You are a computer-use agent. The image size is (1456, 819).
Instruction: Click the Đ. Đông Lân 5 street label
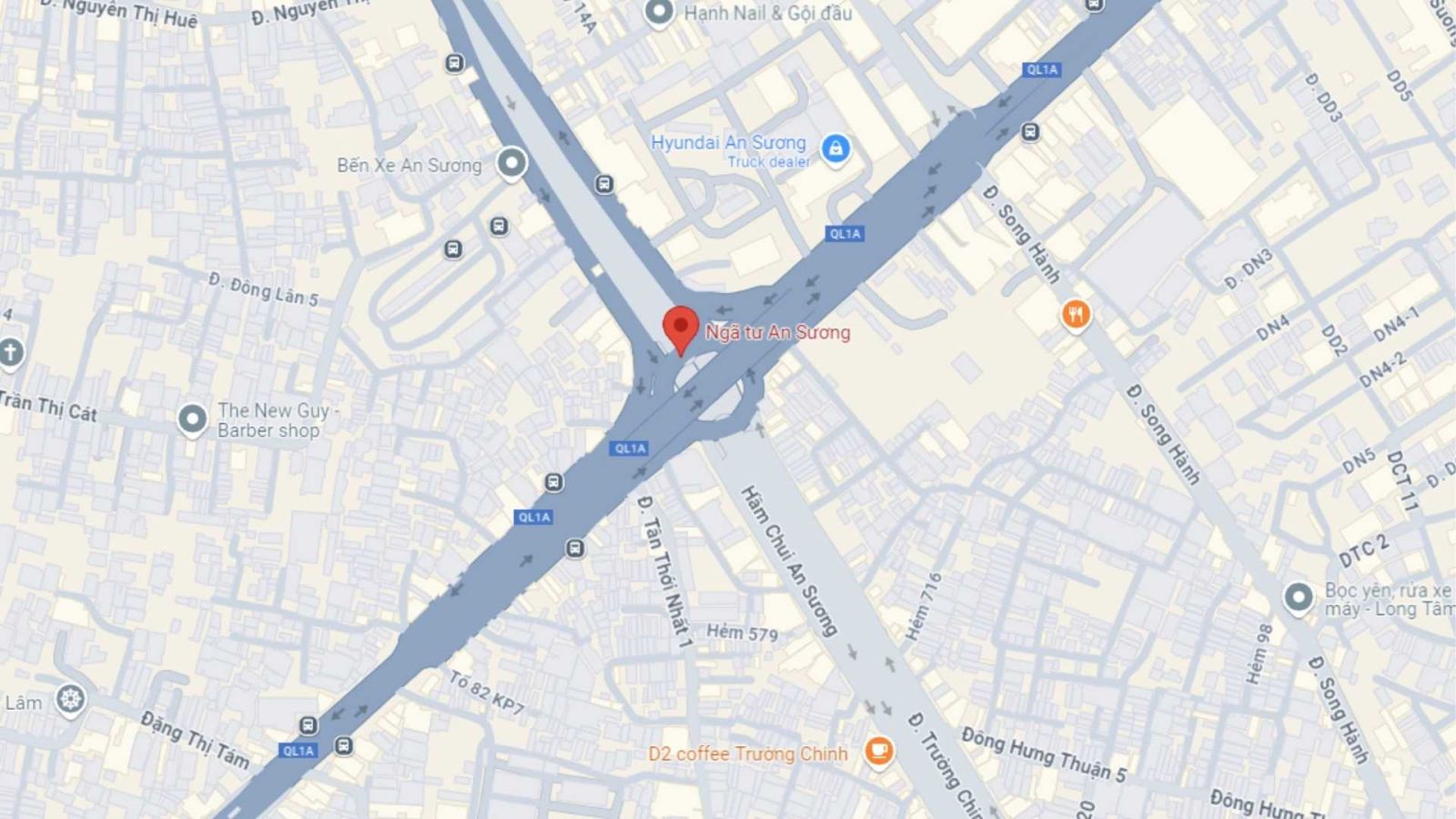tap(263, 288)
